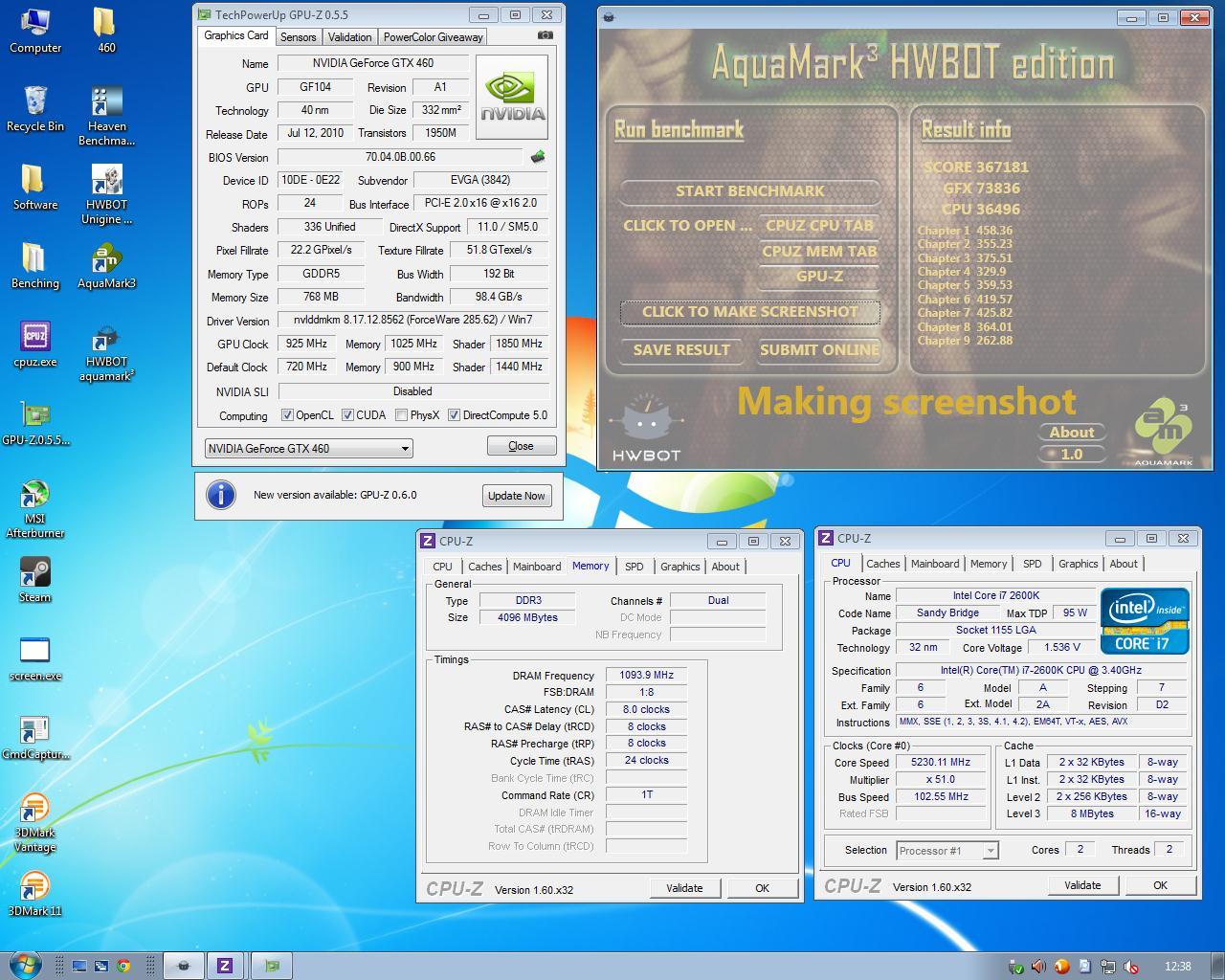1225x980 pixels.
Task: Open PowerColor Giveaway tab
Action: coord(434,36)
